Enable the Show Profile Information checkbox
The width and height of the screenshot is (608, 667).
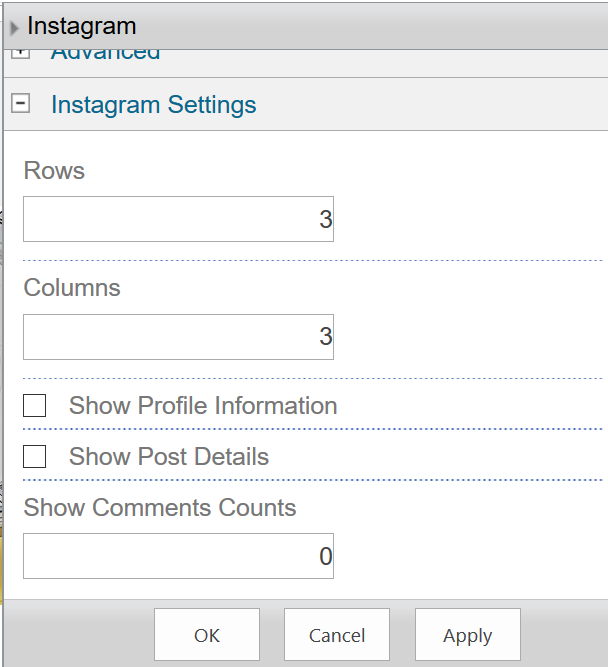point(35,406)
